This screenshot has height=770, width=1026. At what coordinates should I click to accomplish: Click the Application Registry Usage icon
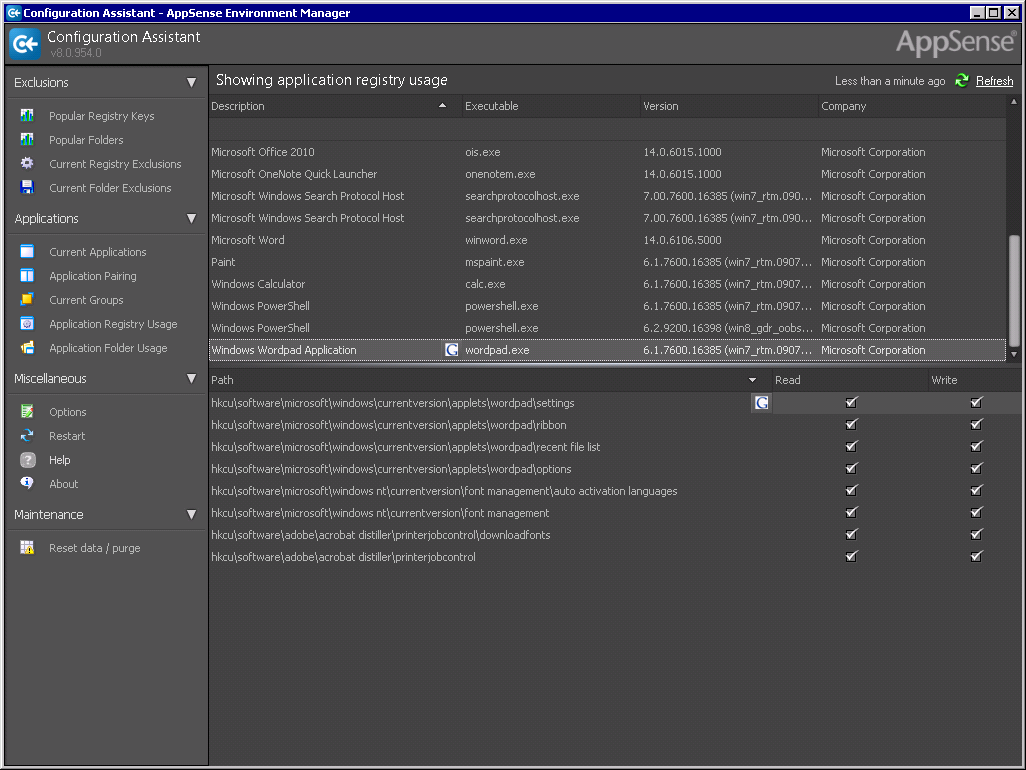pos(27,324)
